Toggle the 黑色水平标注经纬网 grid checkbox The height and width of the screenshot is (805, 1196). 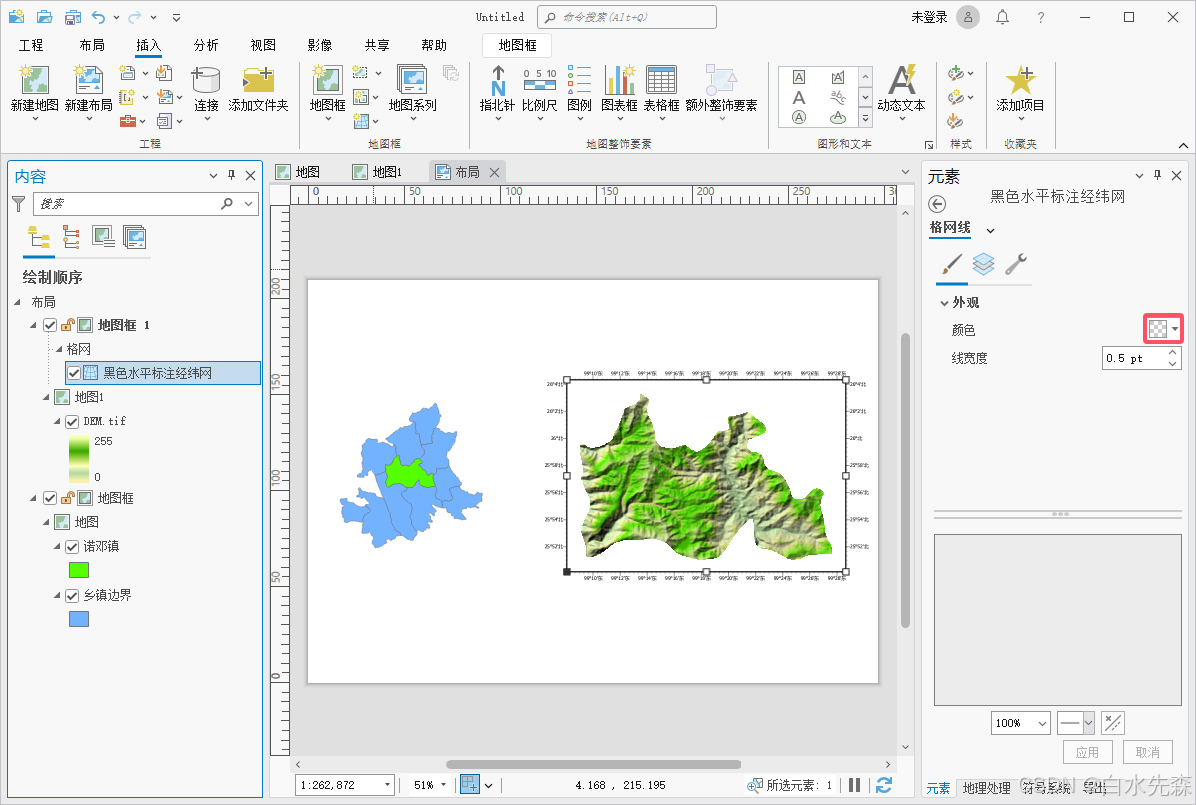(74, 373)
